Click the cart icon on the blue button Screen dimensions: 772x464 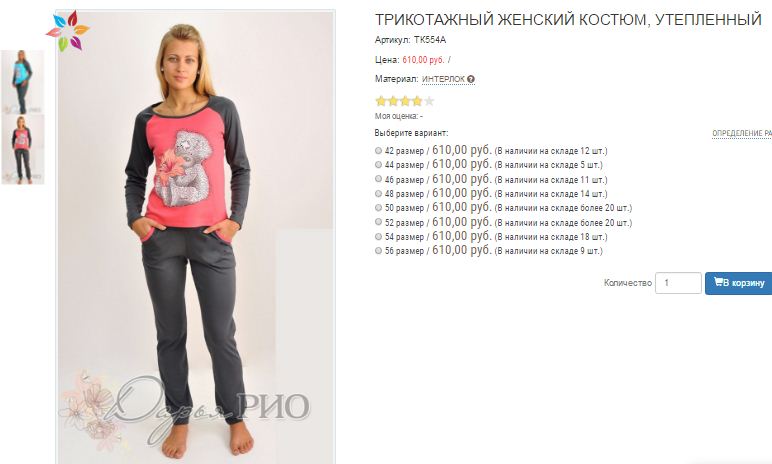click(718, 282)
